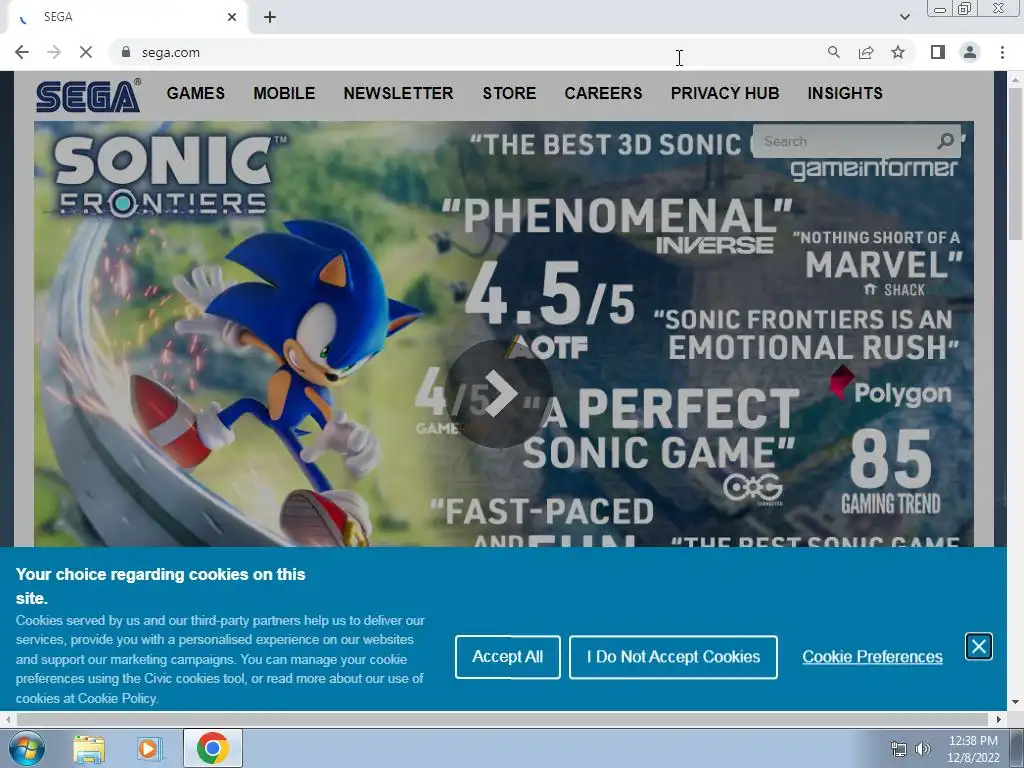Viewport: 1024px width, 768px height.
Task: Close the SEGA tab
Action: (x=232, y=17)
